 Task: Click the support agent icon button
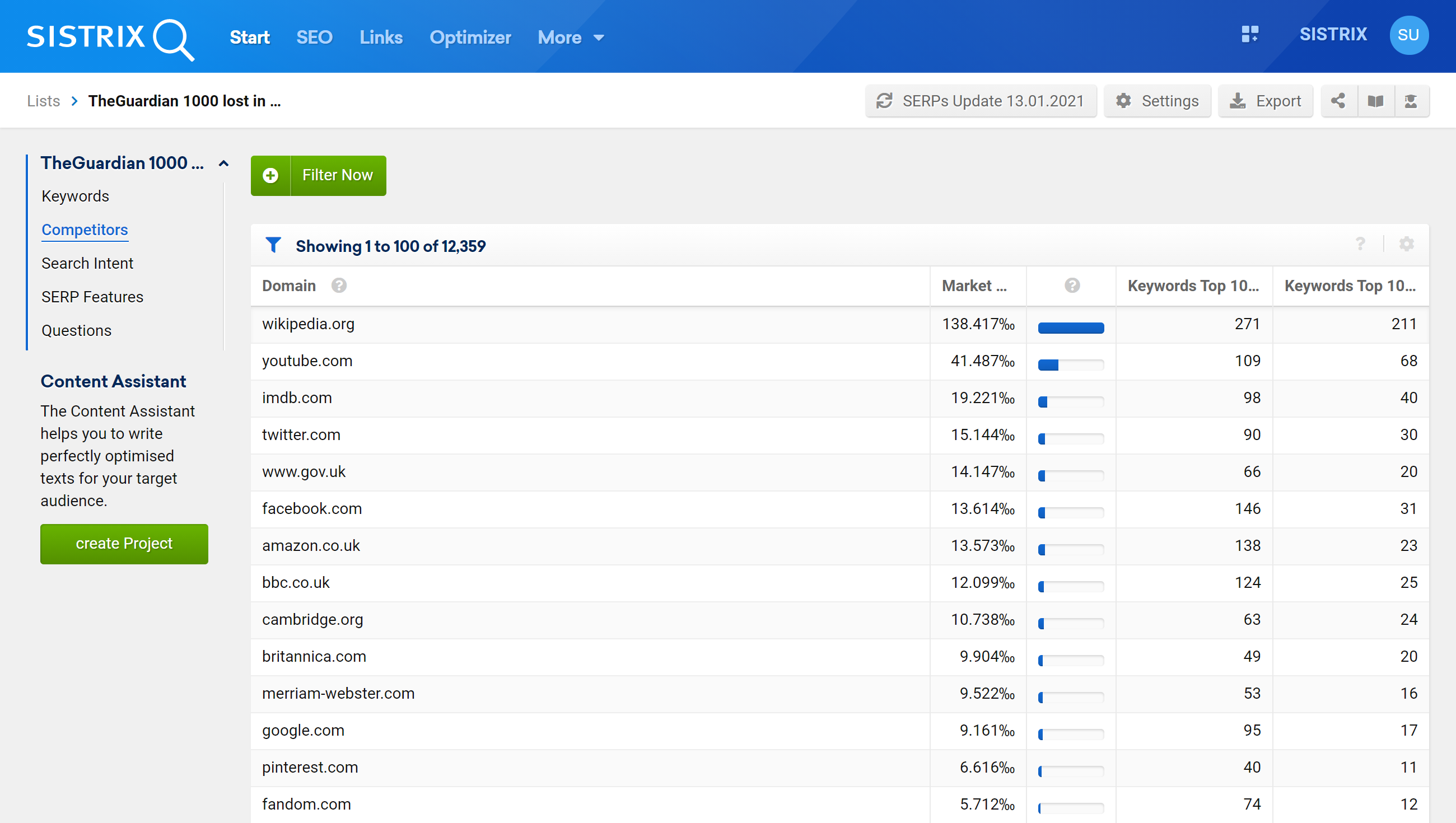(x=1411, y=101)
